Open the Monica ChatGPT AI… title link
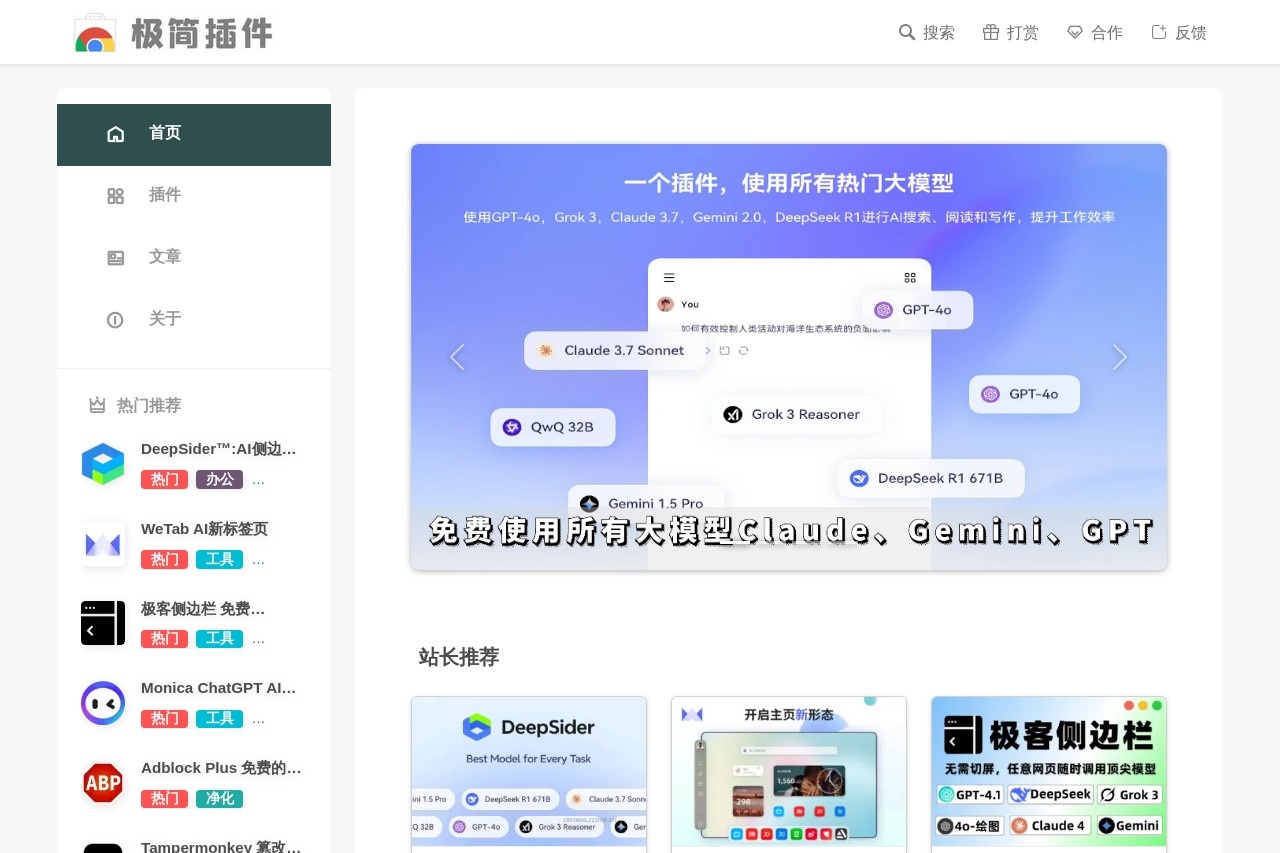 pos(219,688)
